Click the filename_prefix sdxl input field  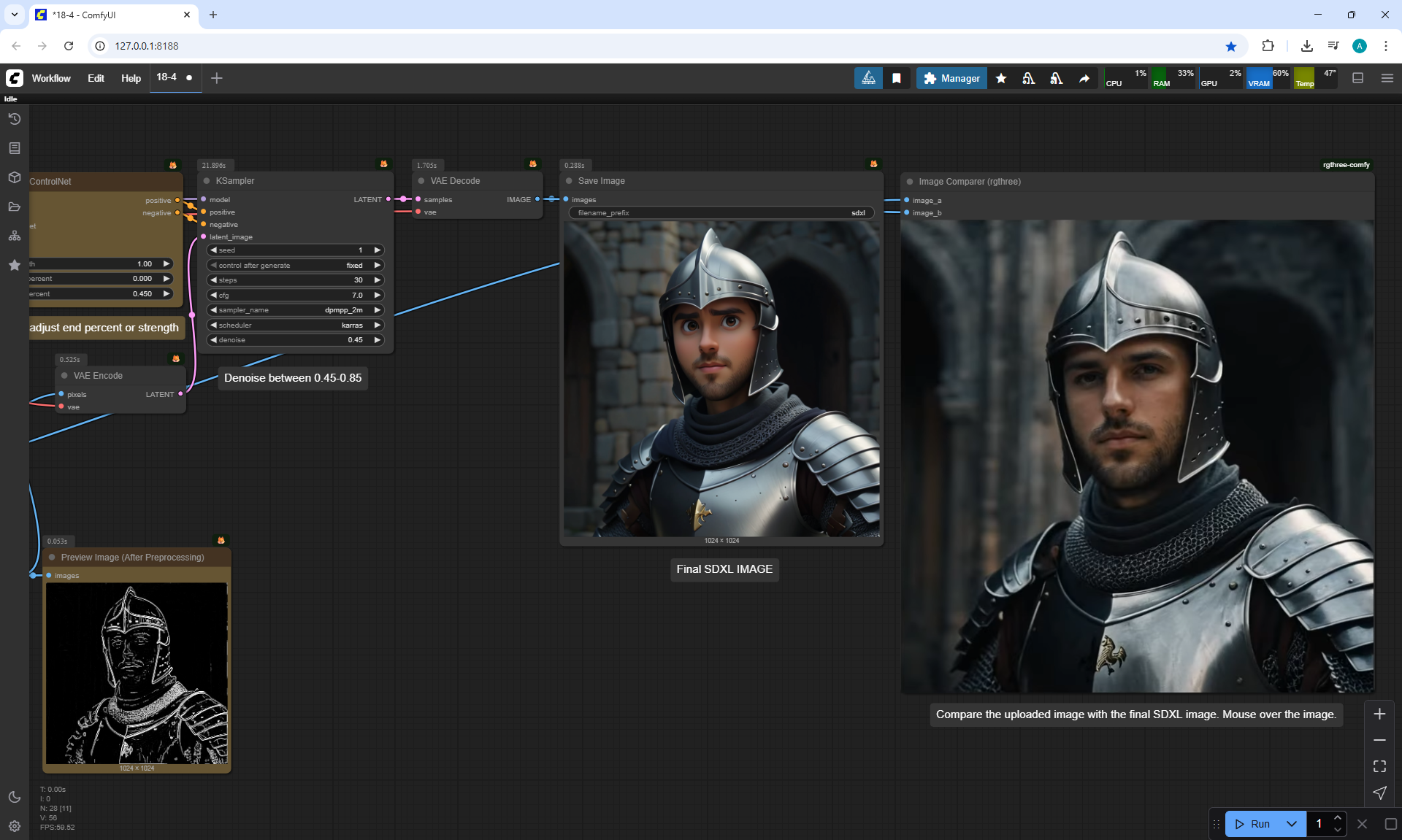click(721, 213)
